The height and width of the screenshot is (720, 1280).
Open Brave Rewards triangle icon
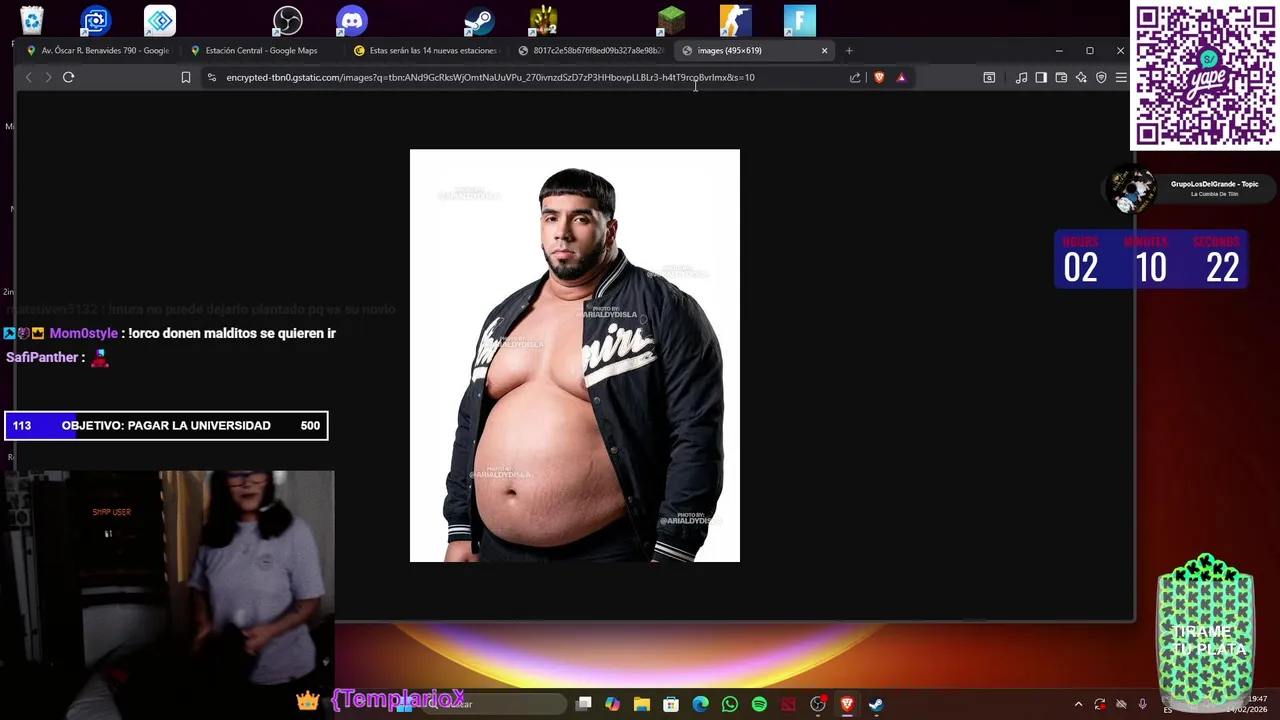point(901,77)
